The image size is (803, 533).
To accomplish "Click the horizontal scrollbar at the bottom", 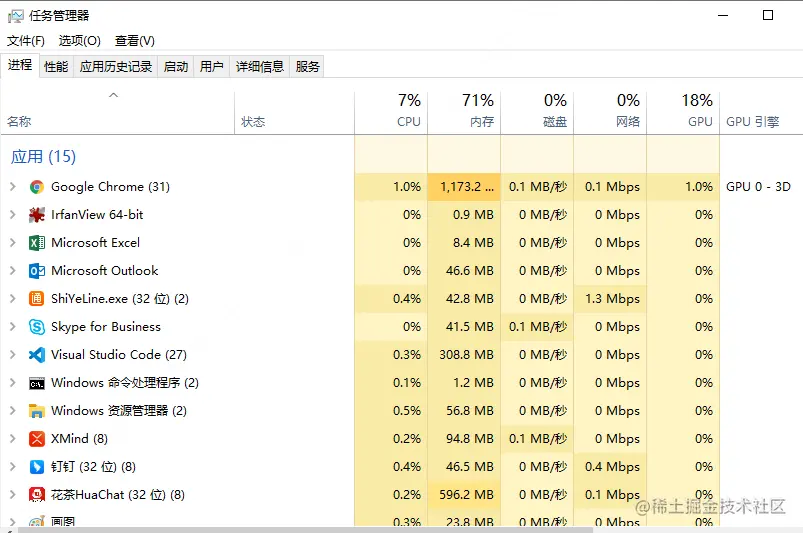I will tap(307, 530).
